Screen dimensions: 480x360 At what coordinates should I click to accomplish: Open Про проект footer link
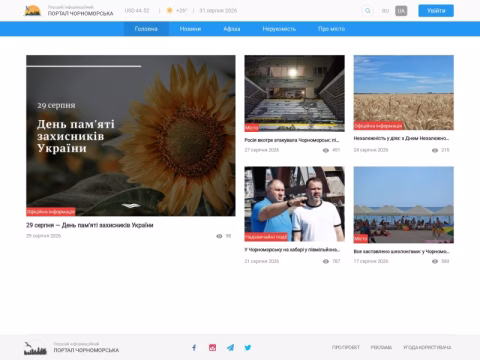tap(346, 347)
